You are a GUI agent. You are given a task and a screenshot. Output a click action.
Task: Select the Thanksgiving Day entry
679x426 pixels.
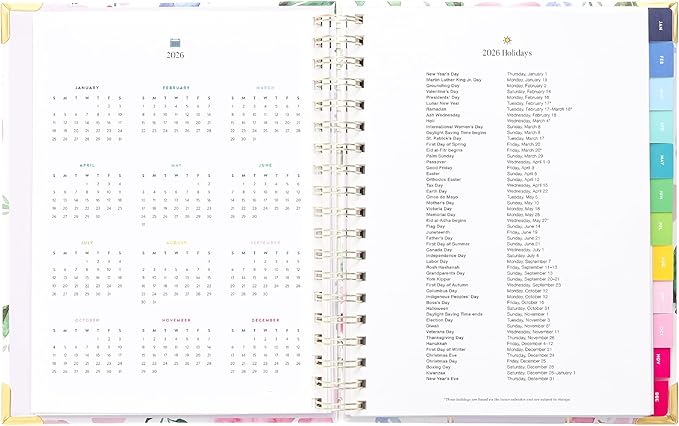pyautogui.click(x=444, y=338)
